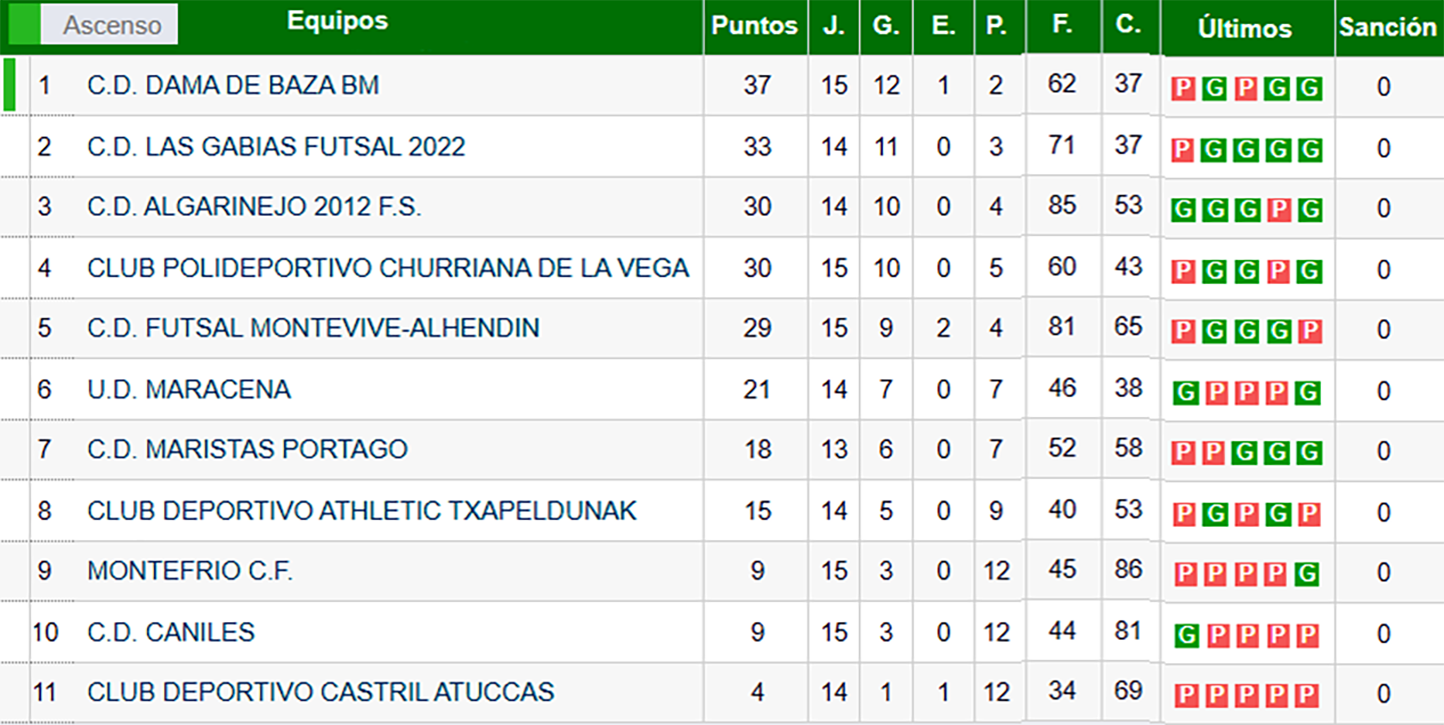The width and height of the screenshot is (1444, 725).
Task: Click the green Ascenso color square in the header
Action: click(24, 25)
